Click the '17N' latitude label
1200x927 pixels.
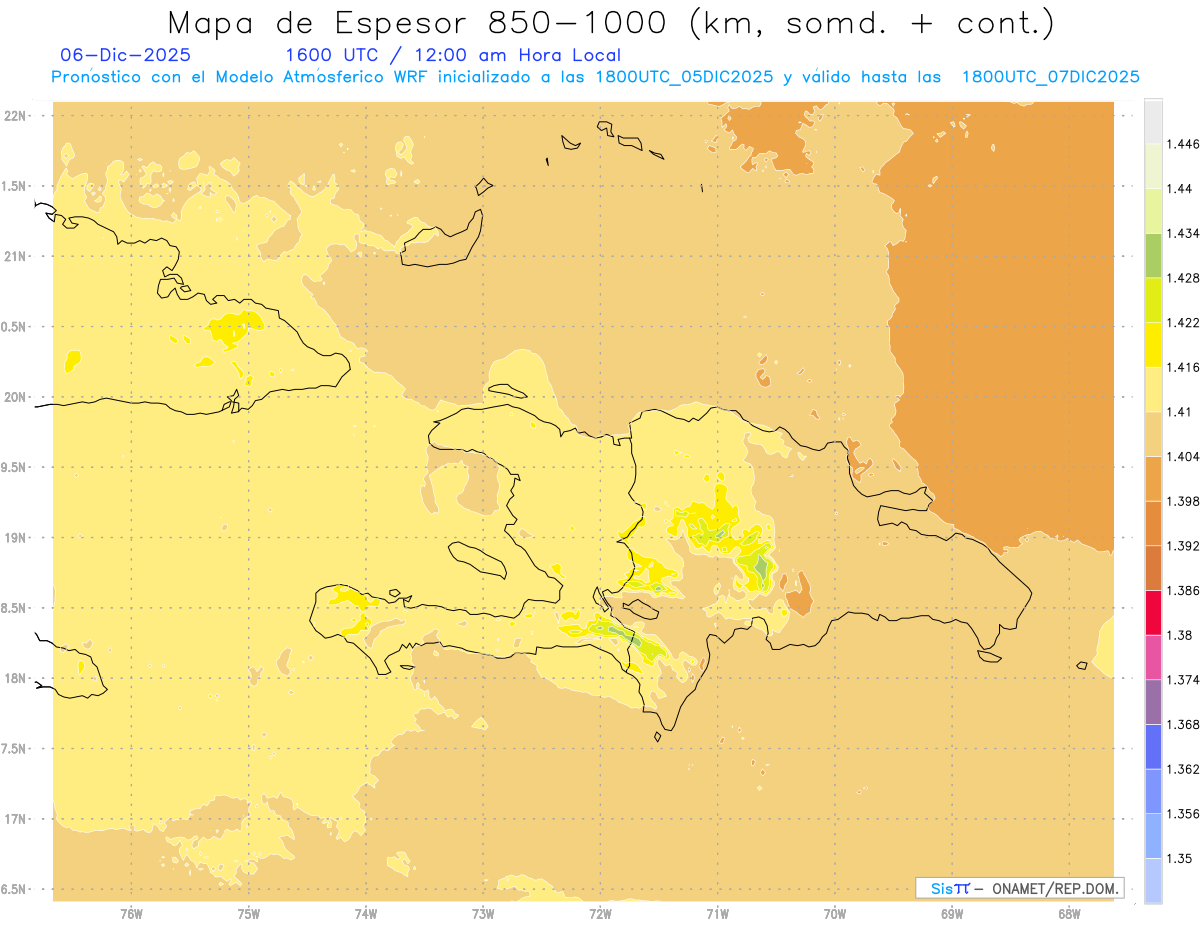tap(17, 819)
